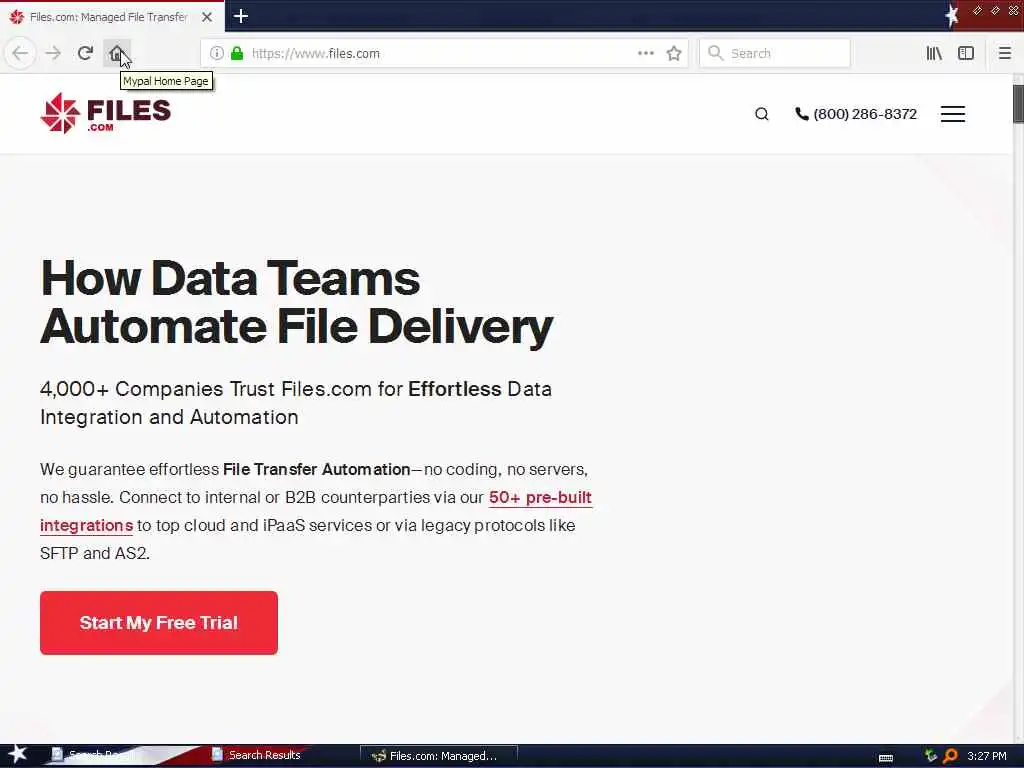Bookmark this page with the star icon
Viewport: 1024px width, 768px height.
tap(674, 54)
